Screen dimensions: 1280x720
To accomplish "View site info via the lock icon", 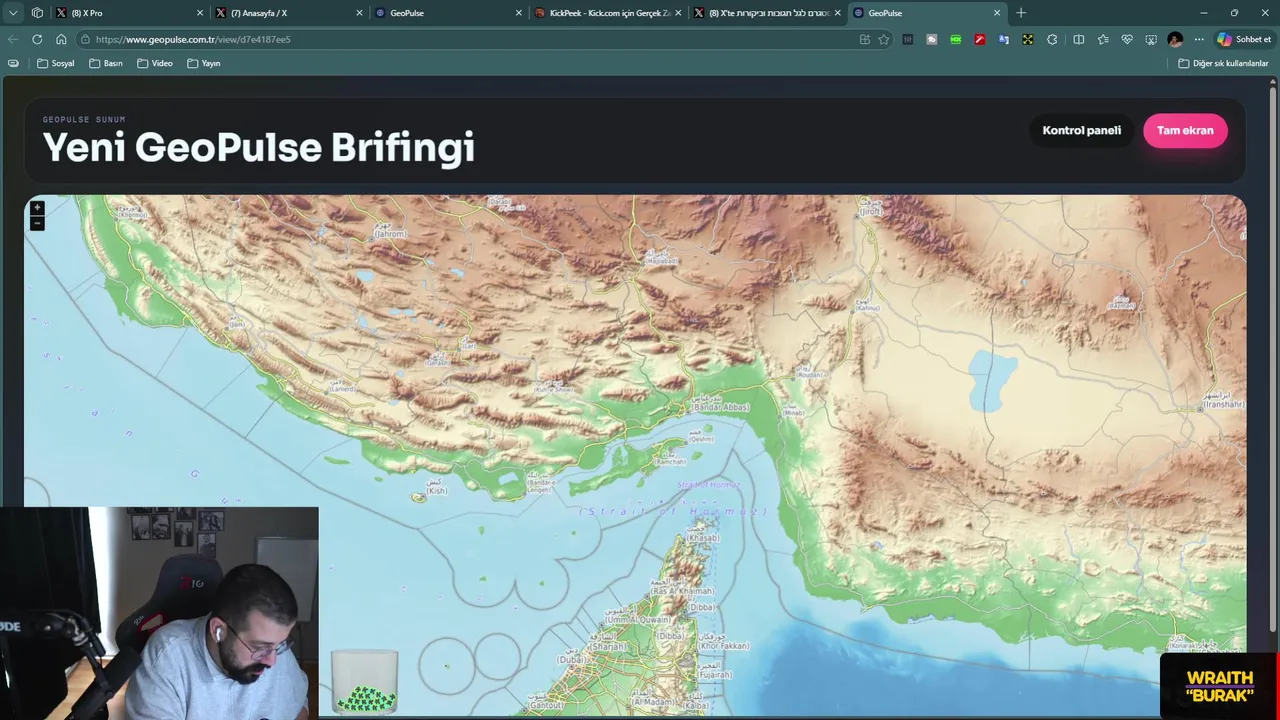I will 86,39.
